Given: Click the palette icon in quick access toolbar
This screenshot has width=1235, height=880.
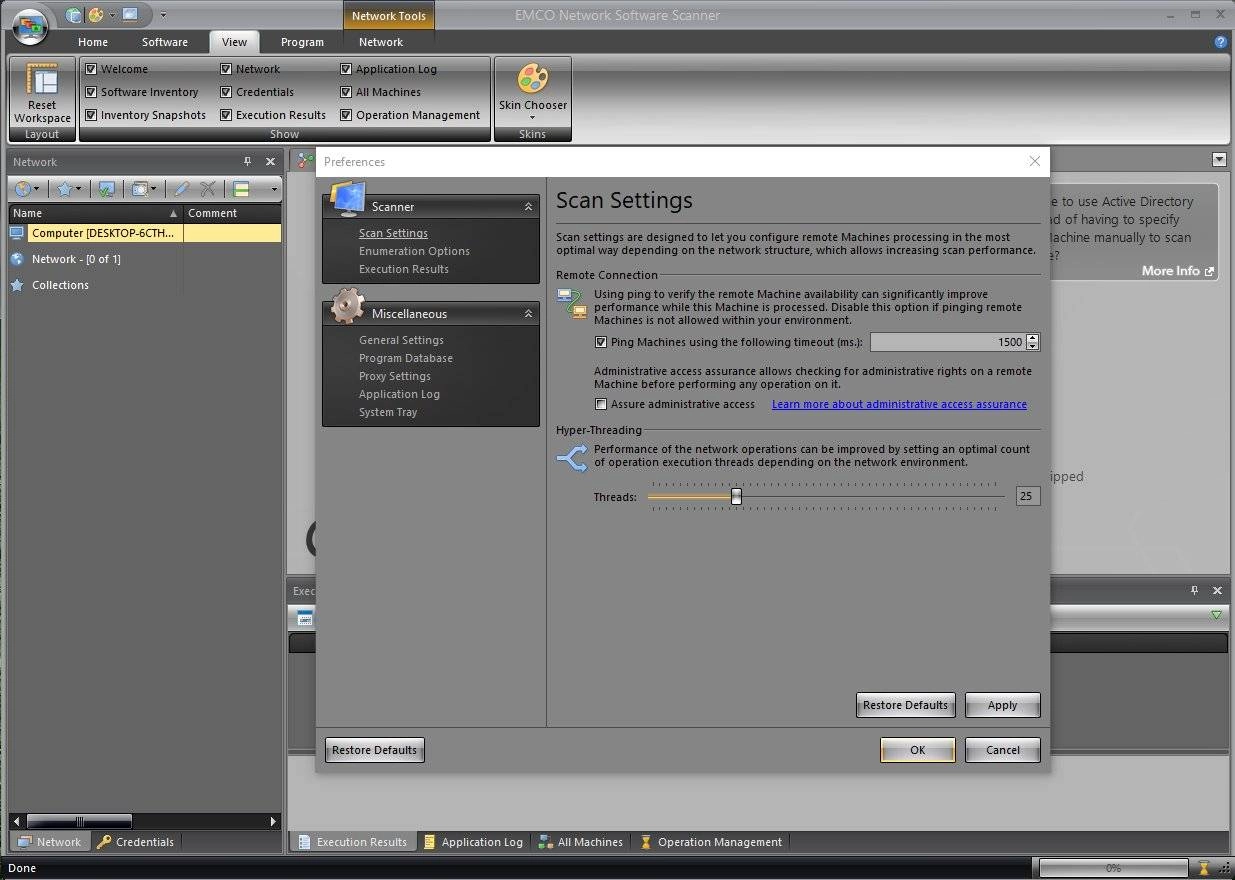Looking at the screenshot, I should pyautogui.click(x=96, y=15).
